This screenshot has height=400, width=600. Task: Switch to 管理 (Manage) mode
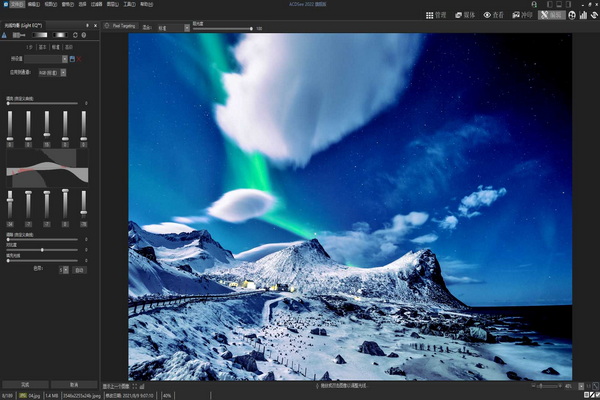(x=436, y=15)
